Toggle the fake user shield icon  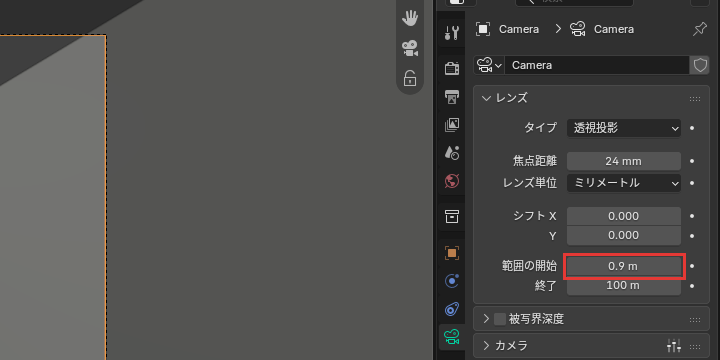coord(700,65)
